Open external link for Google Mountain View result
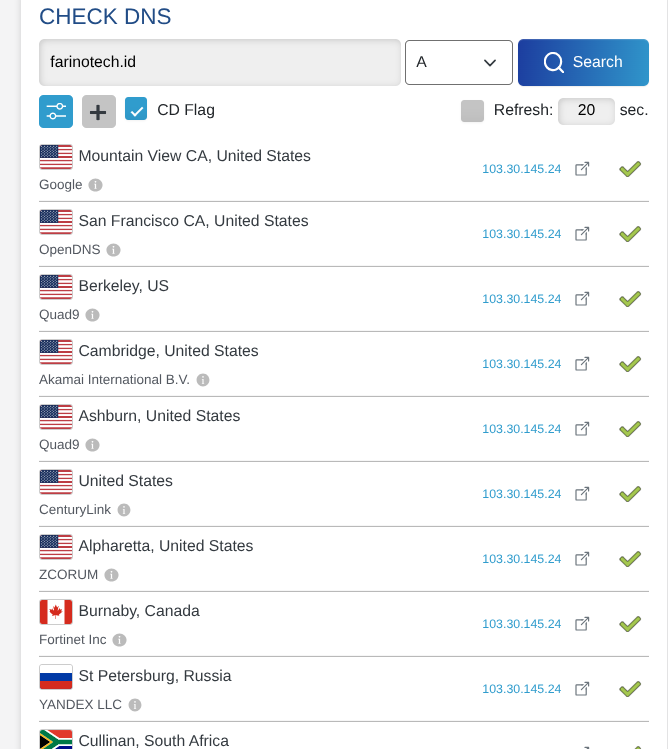The height and width of the screenshot is (749, 668). point(582,169)
